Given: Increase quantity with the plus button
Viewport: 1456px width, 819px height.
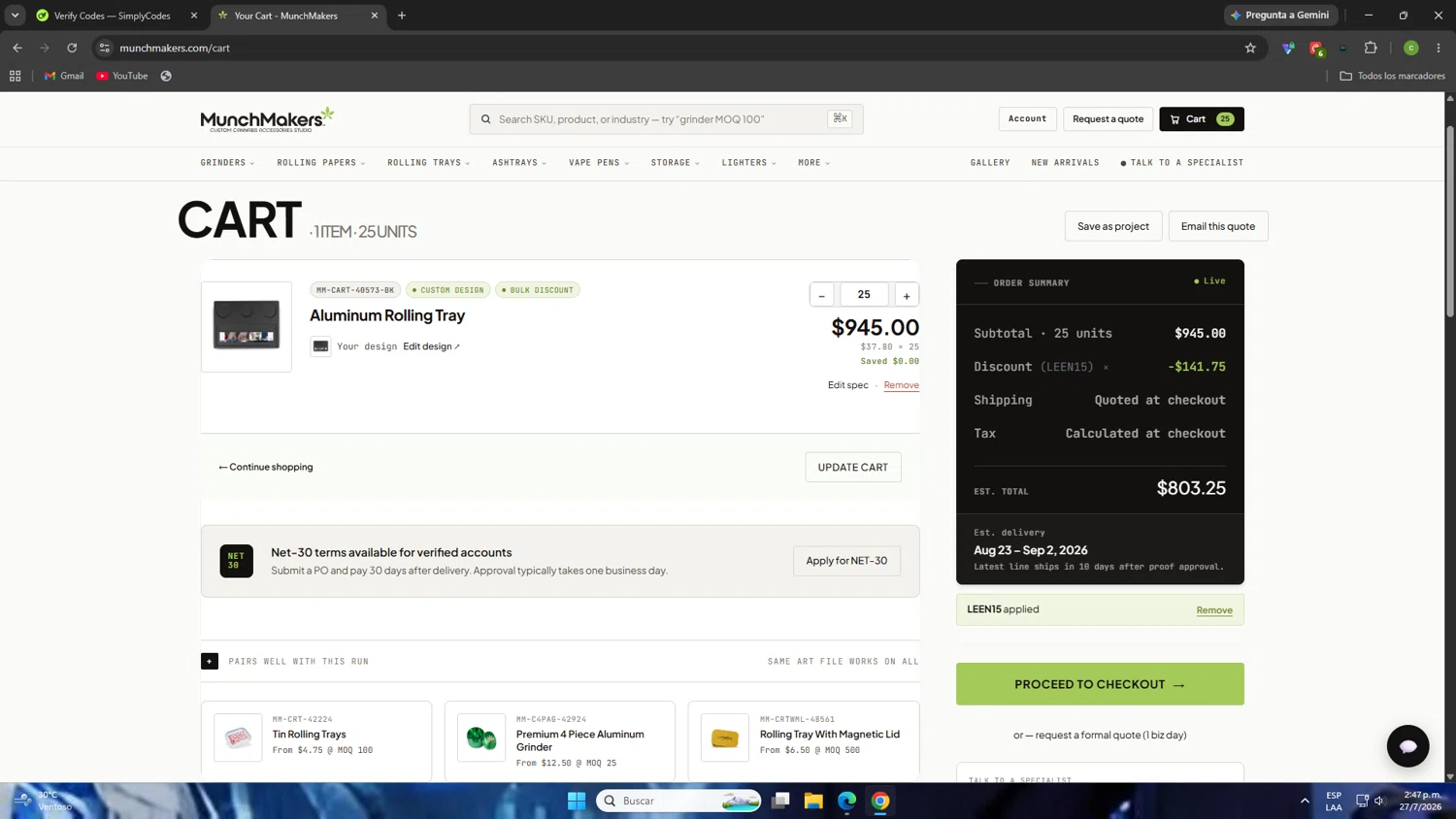Looking at the screenshot, I should pos(907,295).
